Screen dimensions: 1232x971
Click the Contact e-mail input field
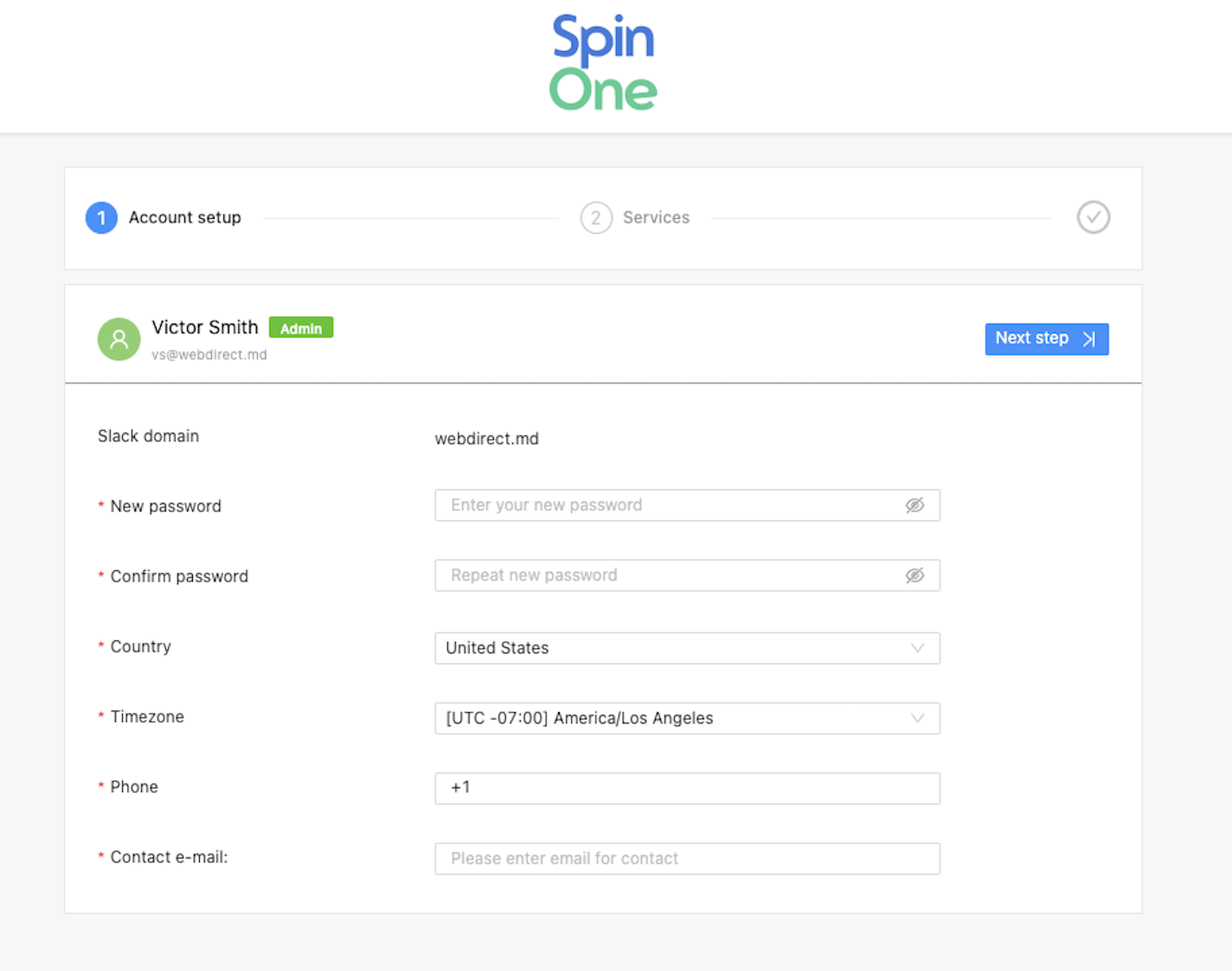[x=687, y=858]
